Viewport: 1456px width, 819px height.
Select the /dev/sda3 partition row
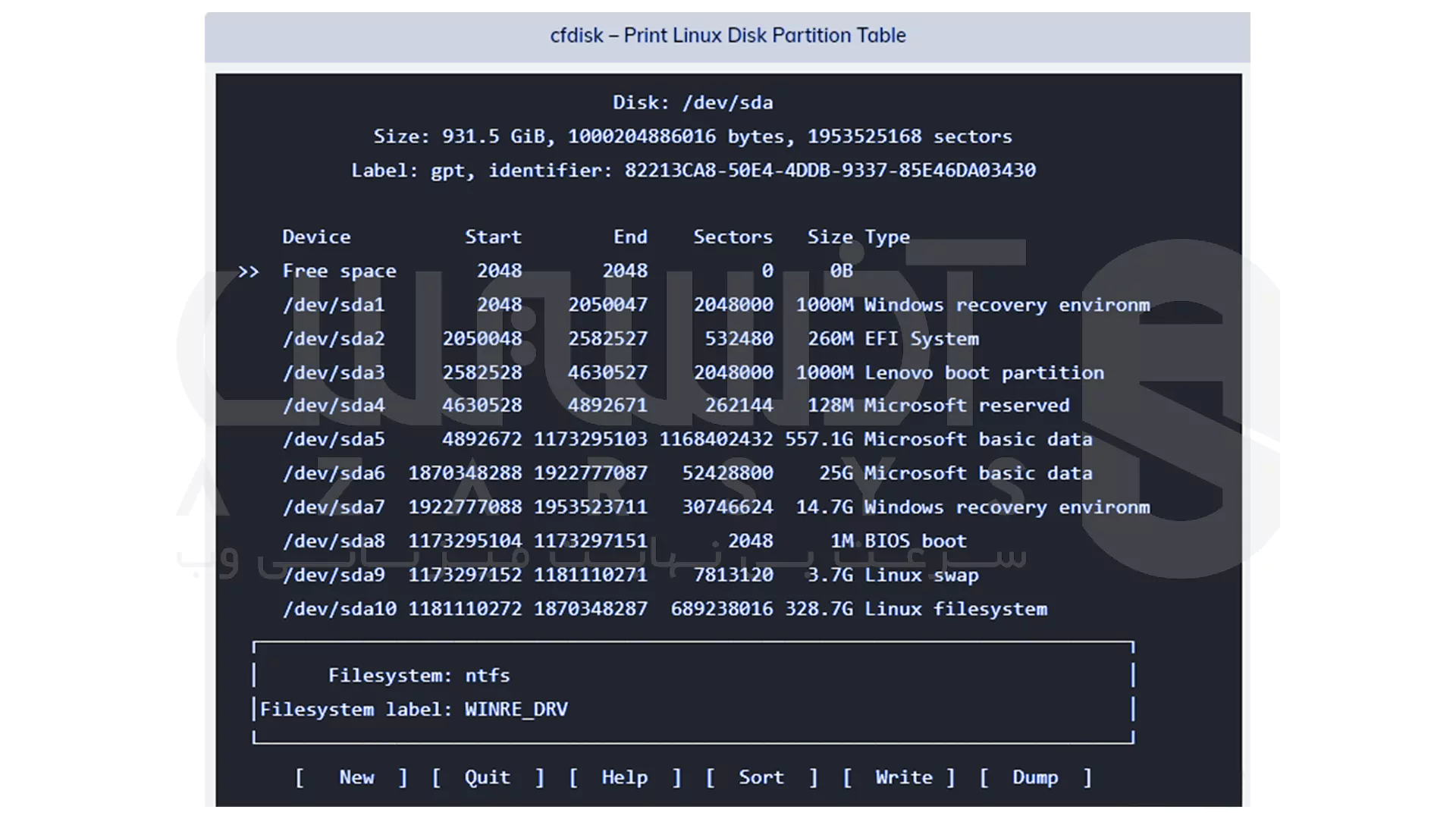[693, 373]
